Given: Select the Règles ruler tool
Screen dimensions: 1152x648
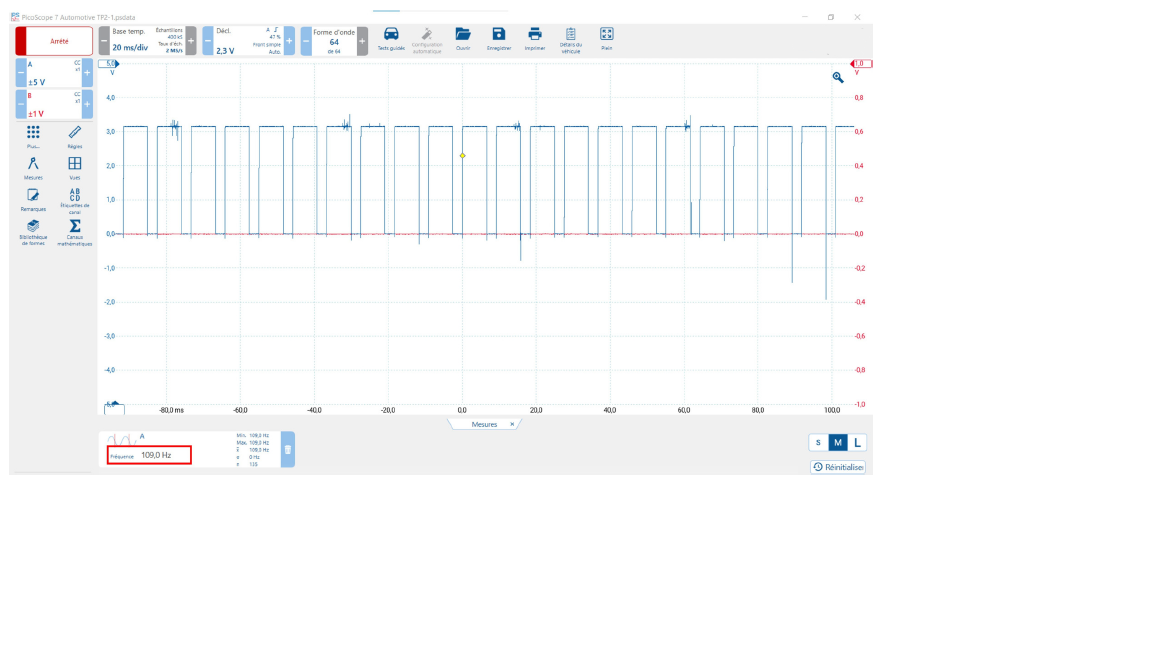Looking at the screenshot, I should click(x=75, y=133).
